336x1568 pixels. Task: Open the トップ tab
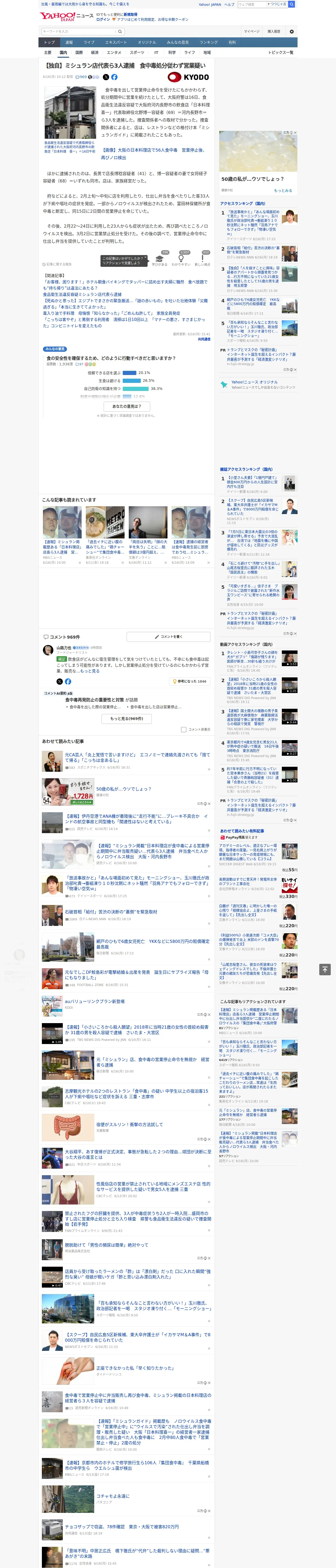pos(49,43)
